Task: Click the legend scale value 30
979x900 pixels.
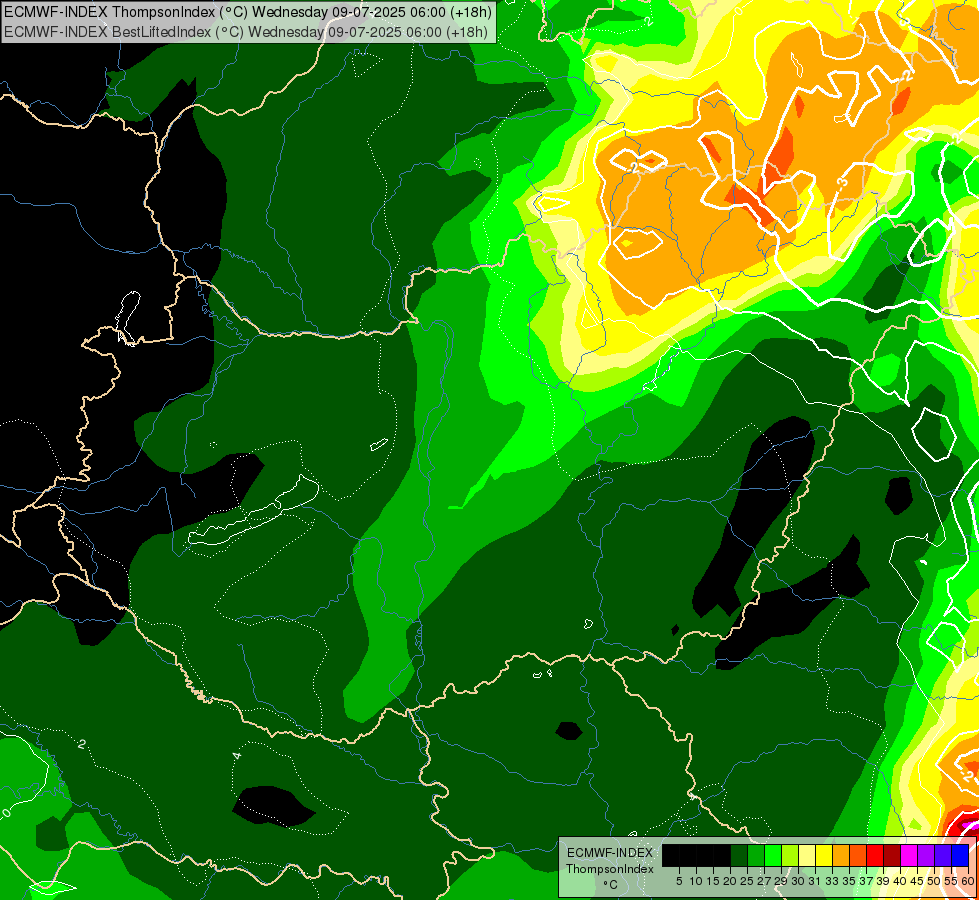Action: pos(798,881)
